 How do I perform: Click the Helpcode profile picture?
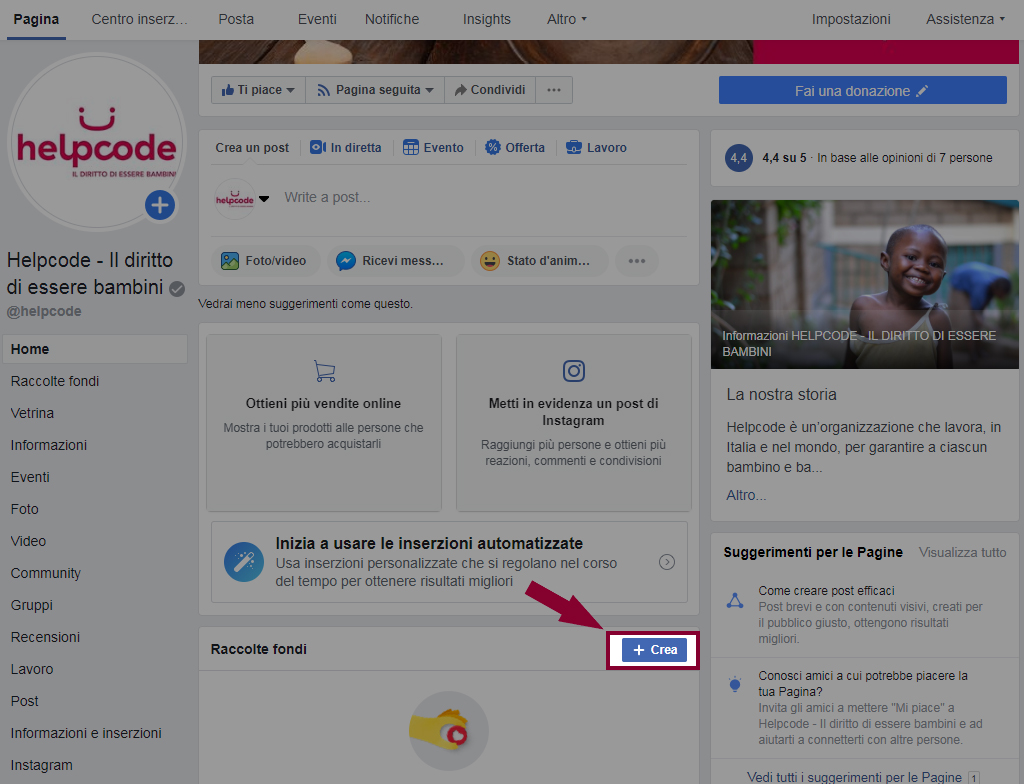pyautogui.click(x=97, y=142)
